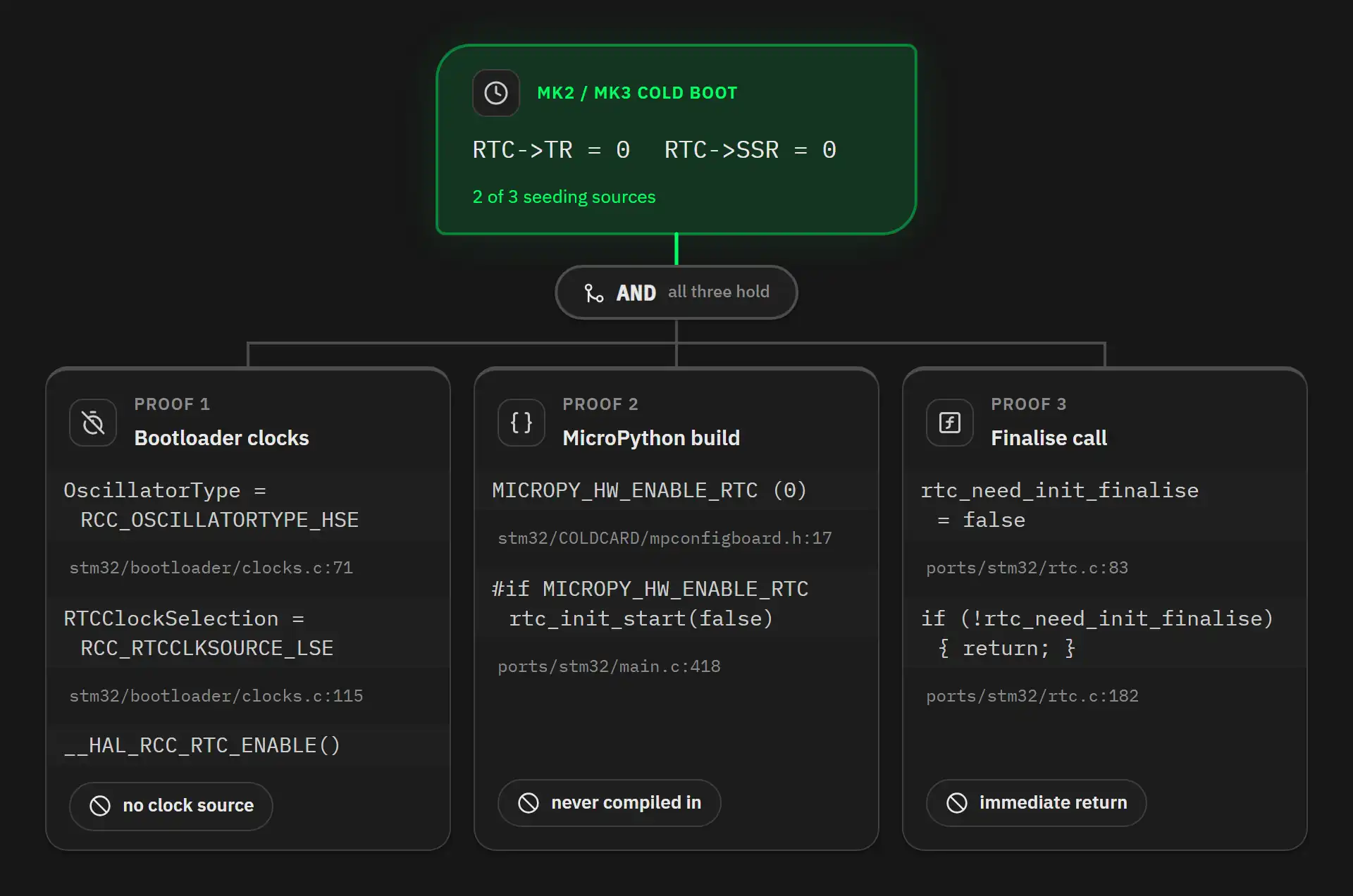This screenshot has width=1353, height=896.
Task: Click the MK2 / MK3 COLD BOOT heading
Action: (x=637, y=93)
